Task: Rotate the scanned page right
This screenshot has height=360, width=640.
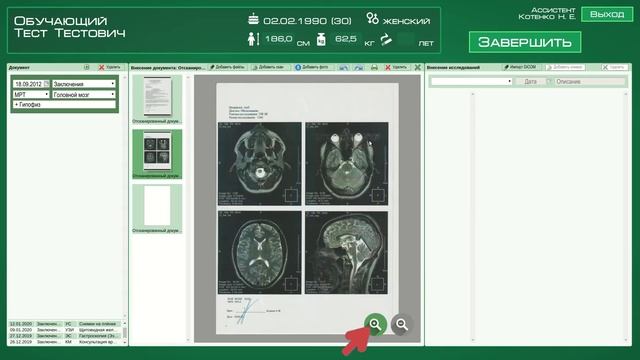Action: tap(359, 67)
